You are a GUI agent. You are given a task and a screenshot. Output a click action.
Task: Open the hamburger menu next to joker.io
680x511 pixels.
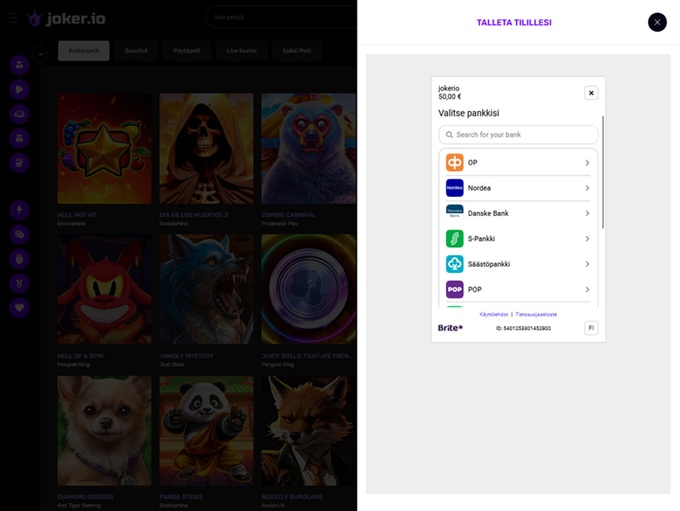(x=13, y=18)
